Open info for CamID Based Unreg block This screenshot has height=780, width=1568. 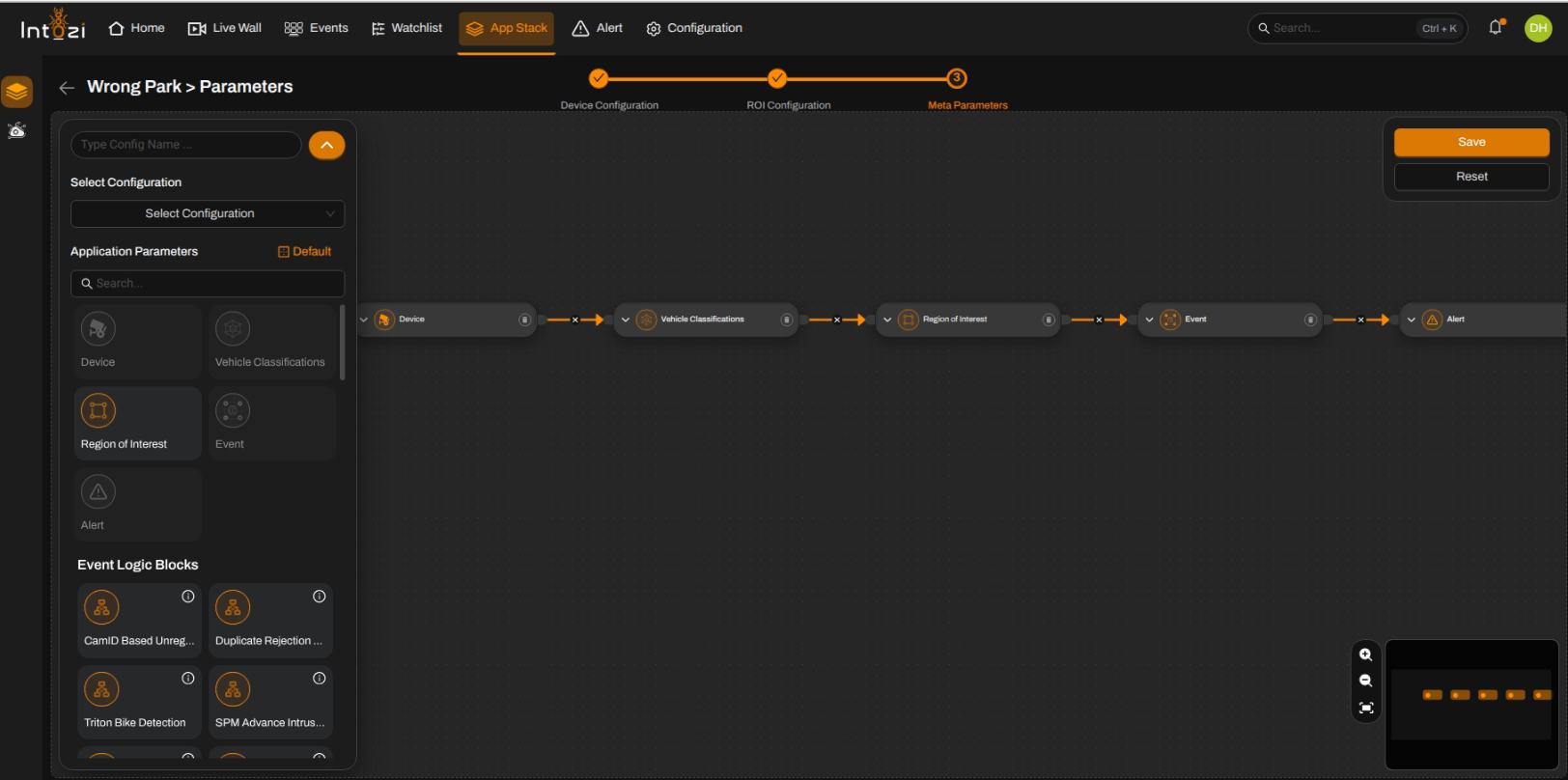(x=188, y=597)
